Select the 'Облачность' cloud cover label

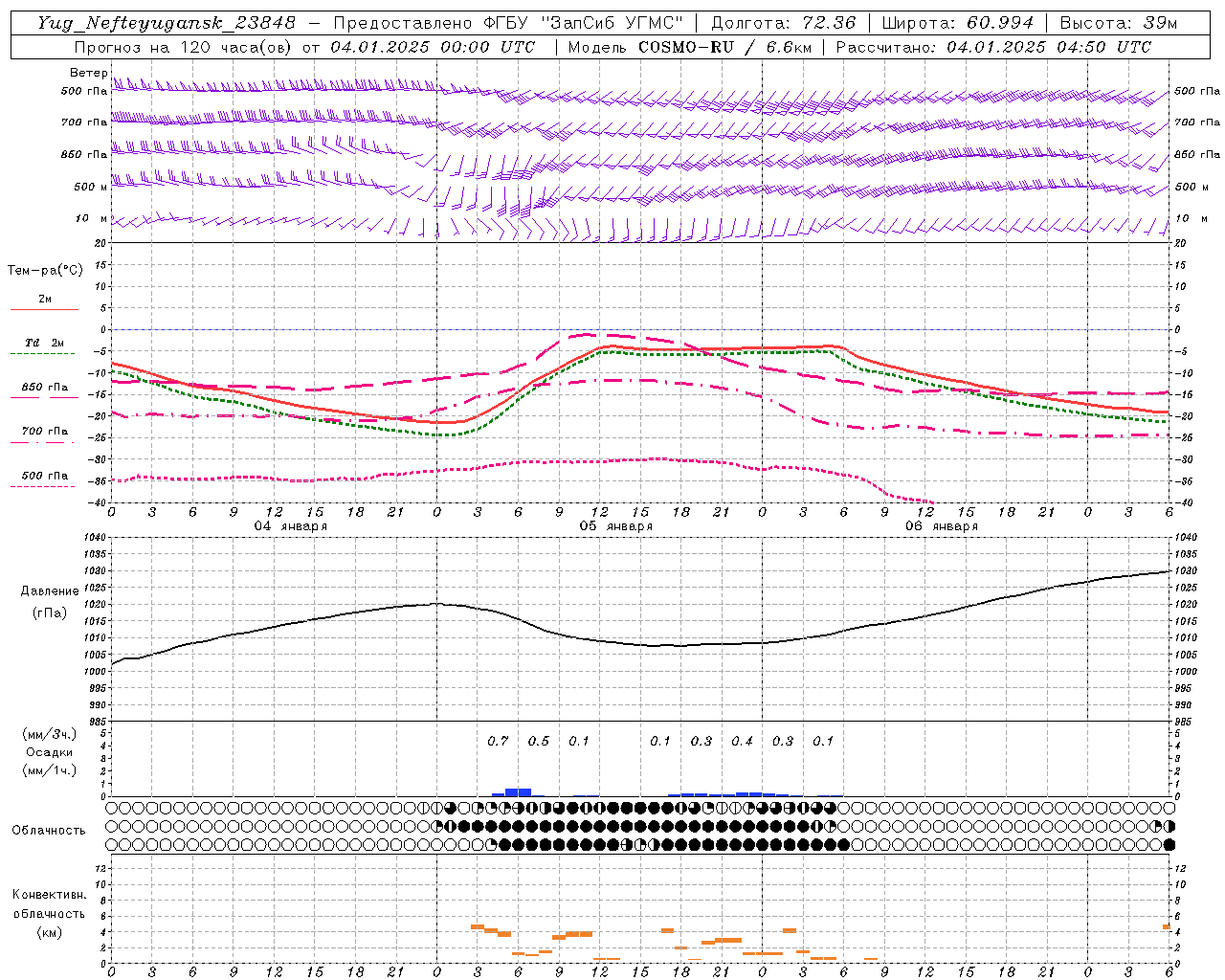coord(49,830)
